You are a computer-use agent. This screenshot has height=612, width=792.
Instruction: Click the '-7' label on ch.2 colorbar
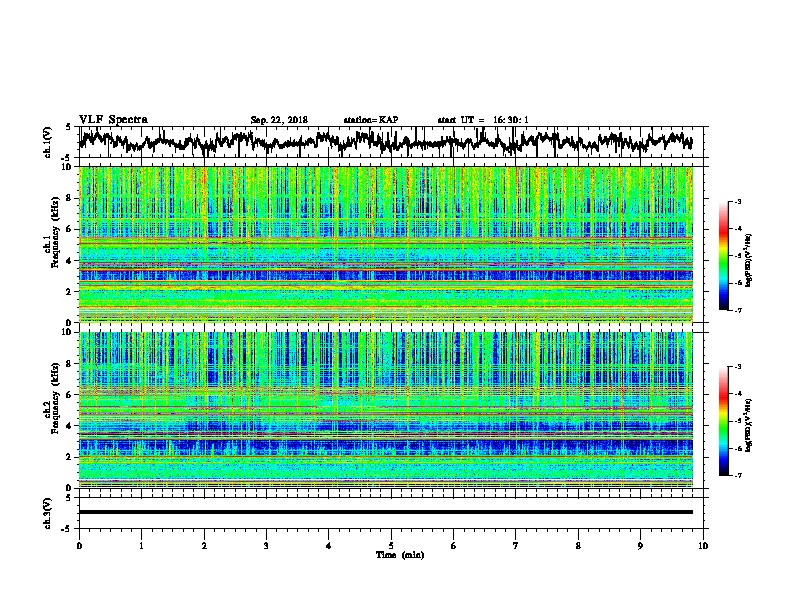737,475
